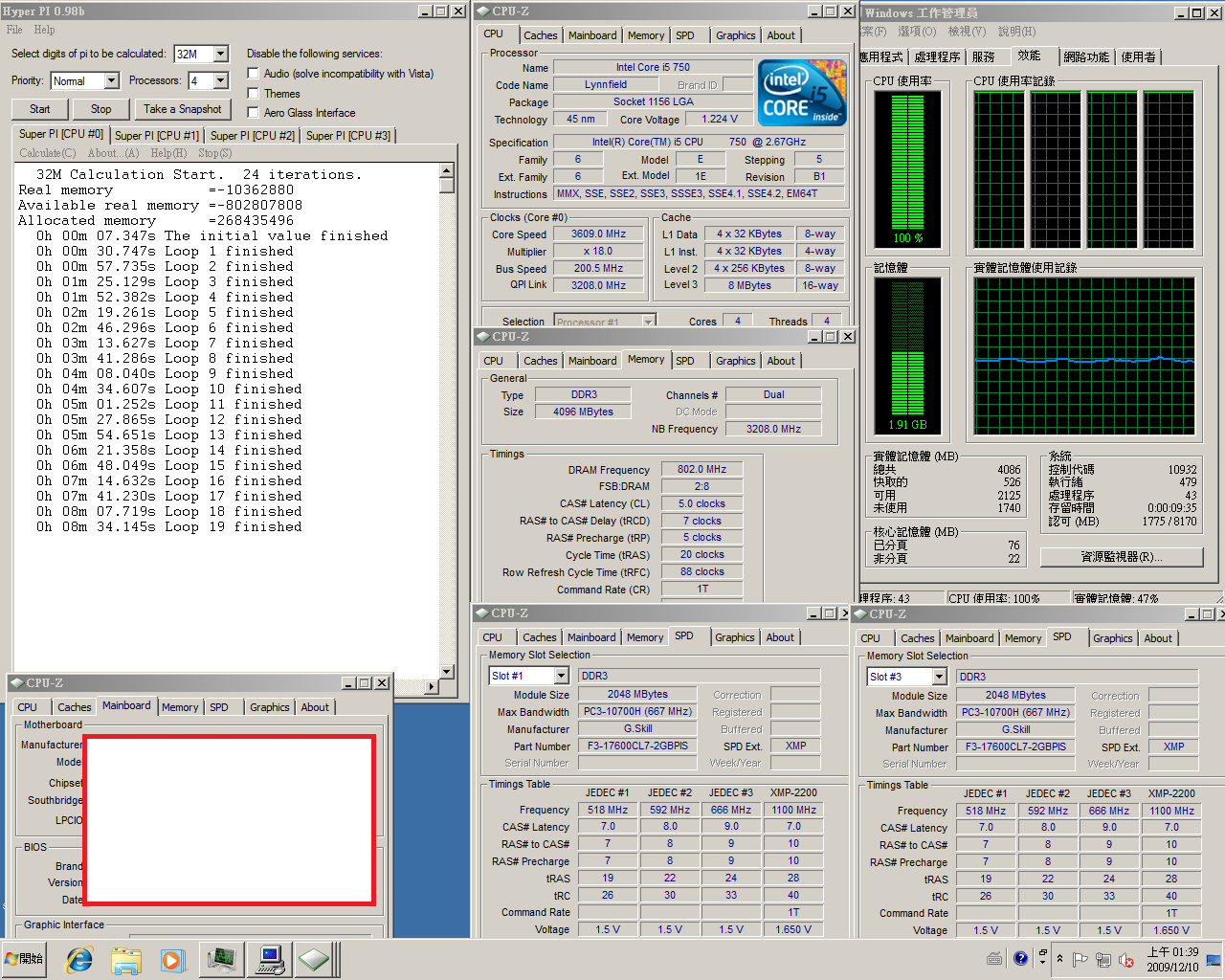Screen dimensions: 1225x980
Task: Open Windows Explorer folder icon in taskbar
Action: point(125,959)
